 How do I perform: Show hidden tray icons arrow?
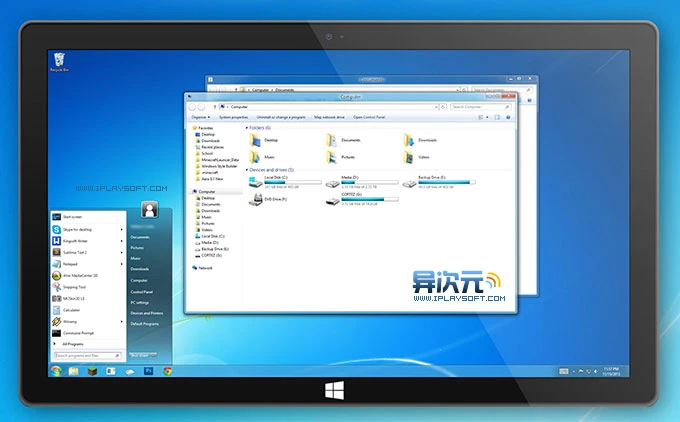click(x=574, y=371)
